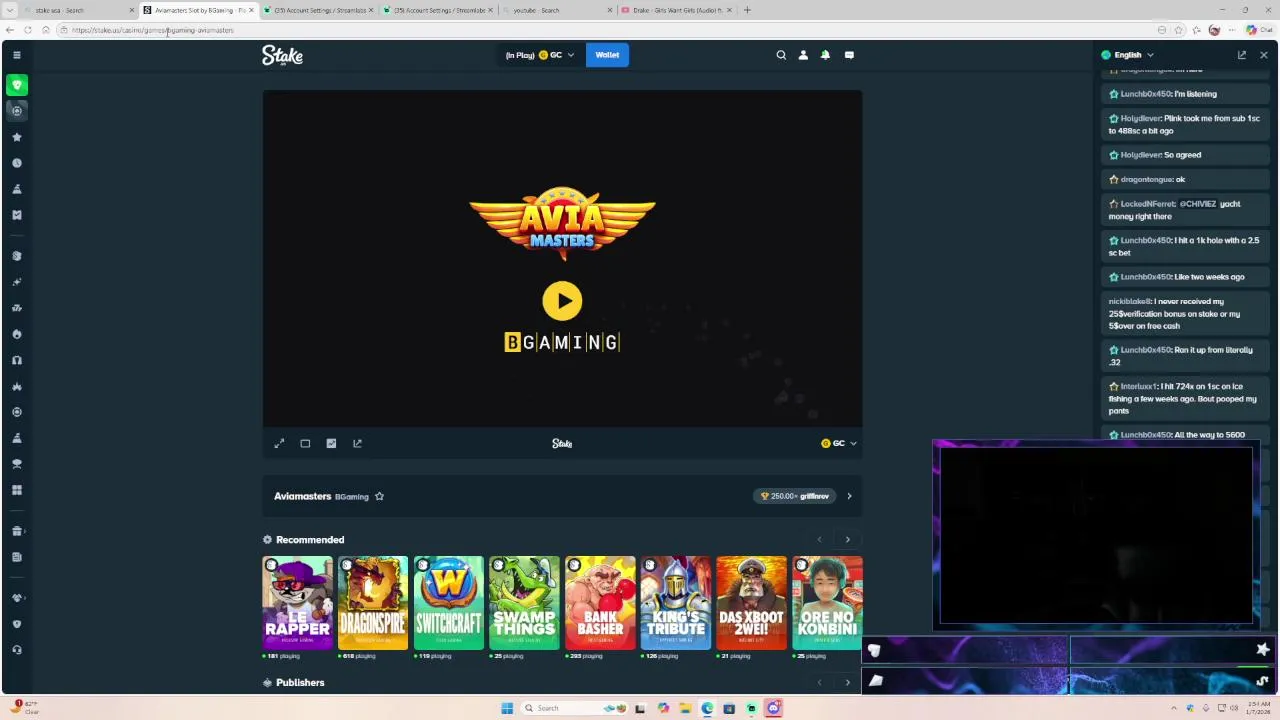Screen dimensions: 1280x720
Task: Enter fullscreen mode for the game
Action: [279, 443]
